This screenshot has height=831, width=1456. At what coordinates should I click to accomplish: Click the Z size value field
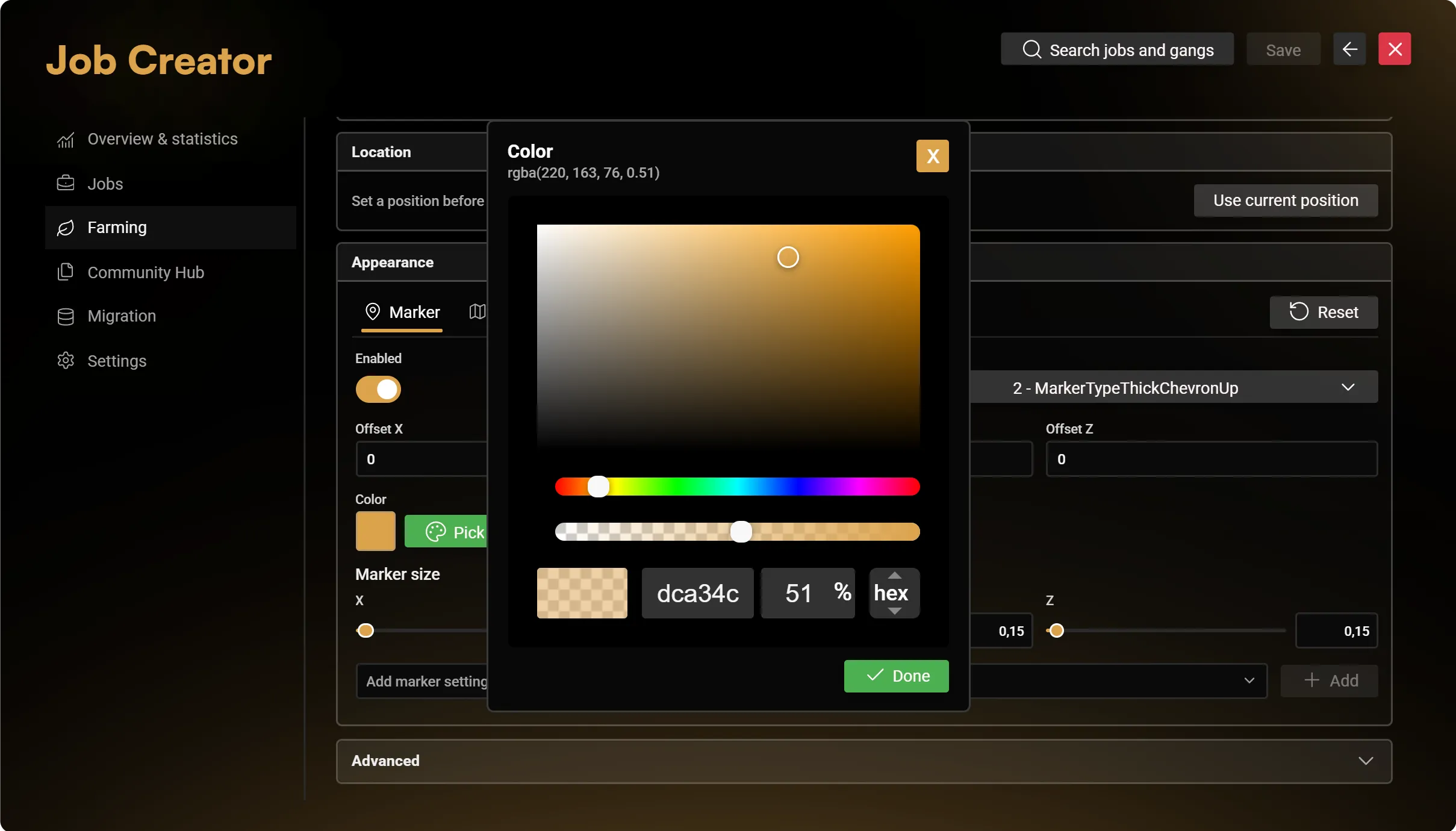point(1336,630)
